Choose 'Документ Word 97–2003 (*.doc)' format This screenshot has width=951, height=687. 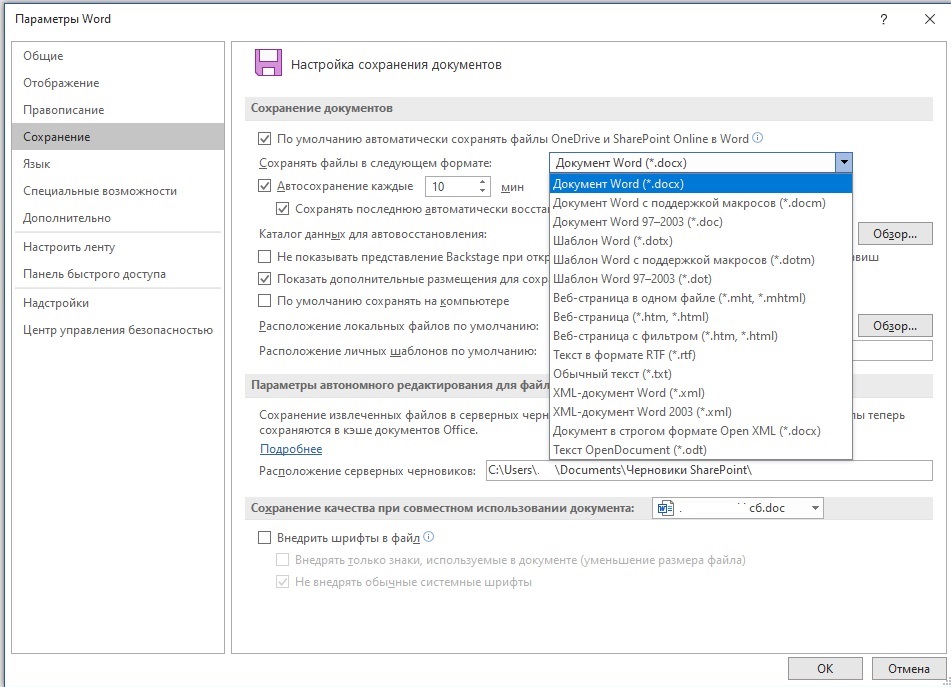701,222
